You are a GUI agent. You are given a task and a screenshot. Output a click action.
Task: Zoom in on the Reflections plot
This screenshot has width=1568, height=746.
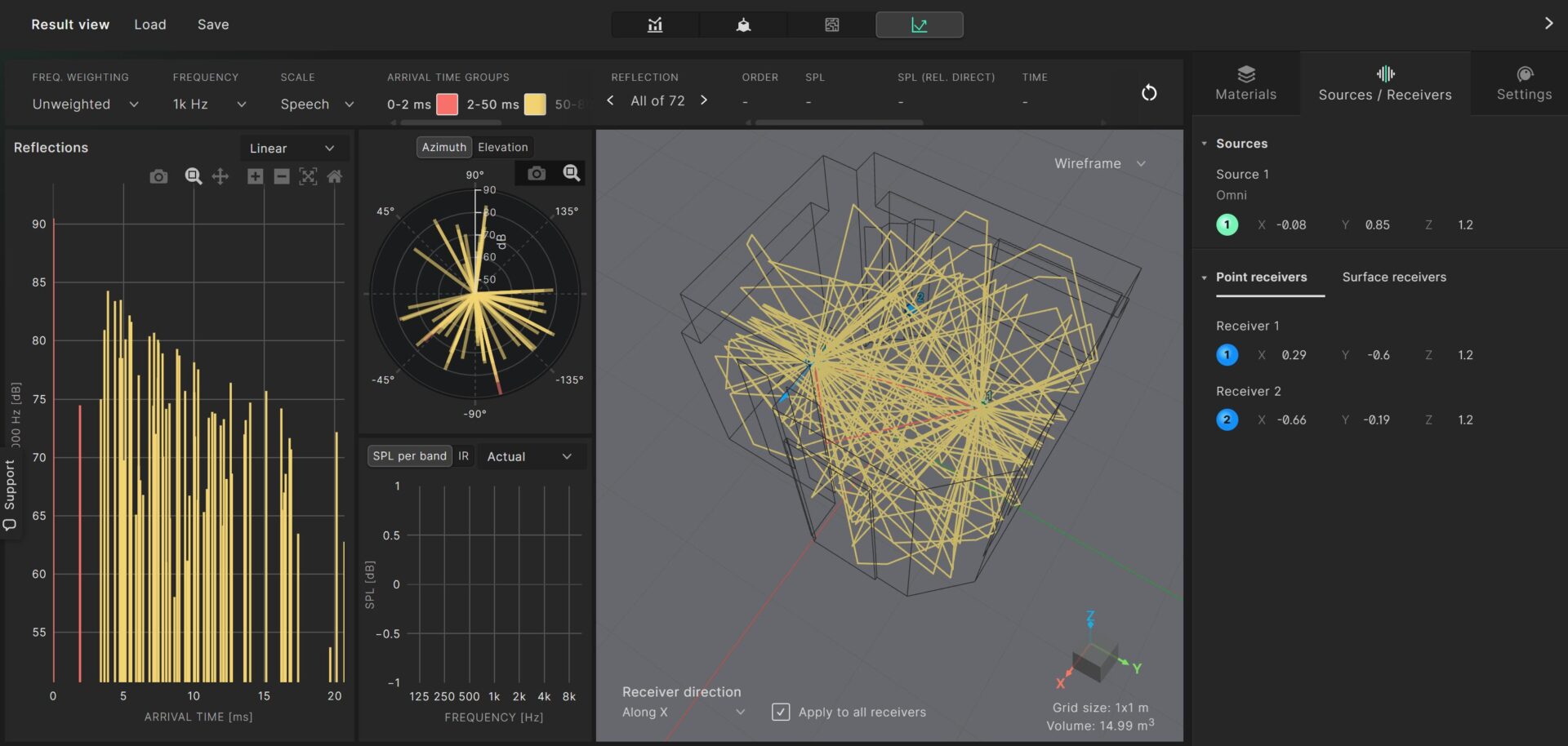(255, 176)
